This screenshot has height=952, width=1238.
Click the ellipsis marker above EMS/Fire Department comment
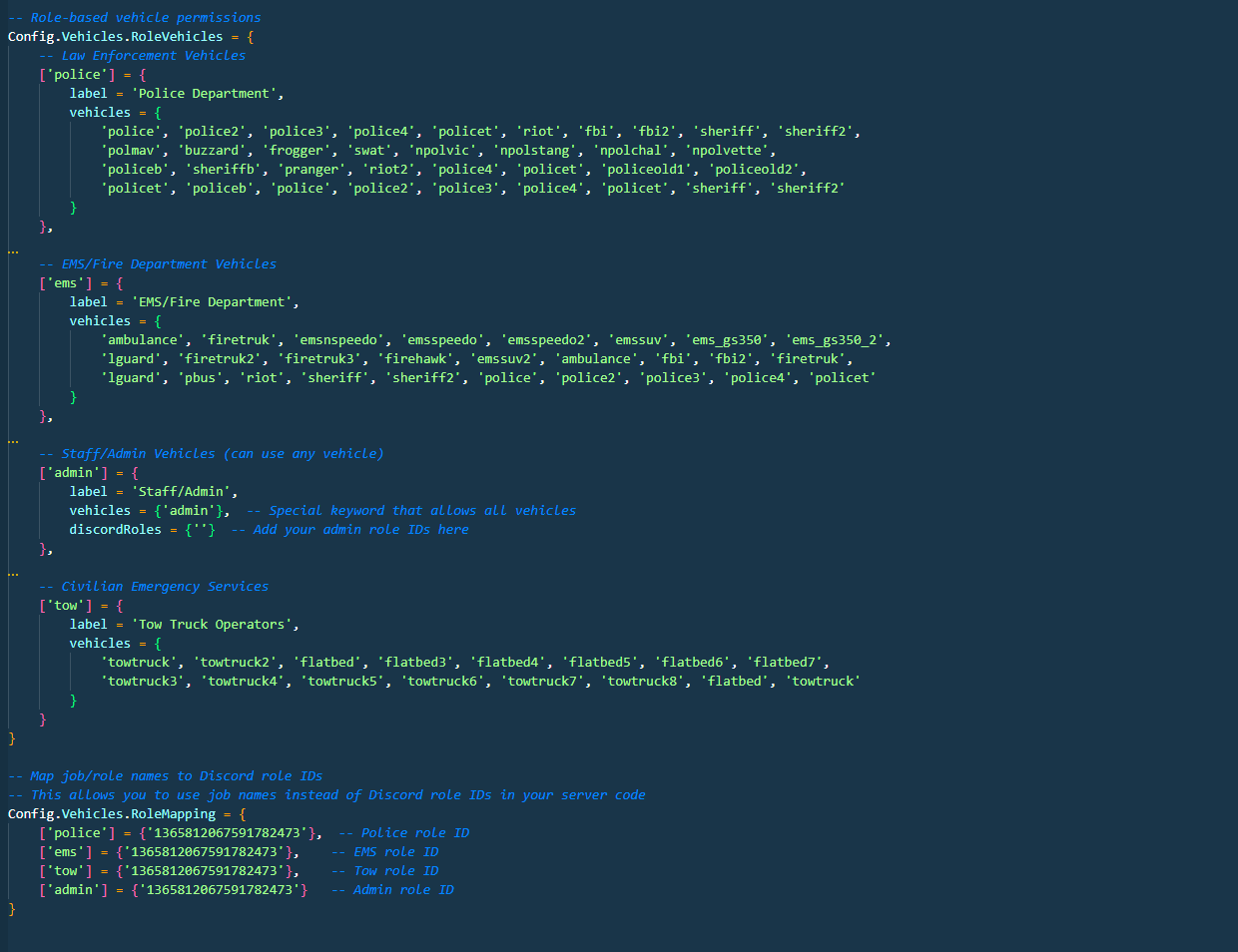point(13,250)
